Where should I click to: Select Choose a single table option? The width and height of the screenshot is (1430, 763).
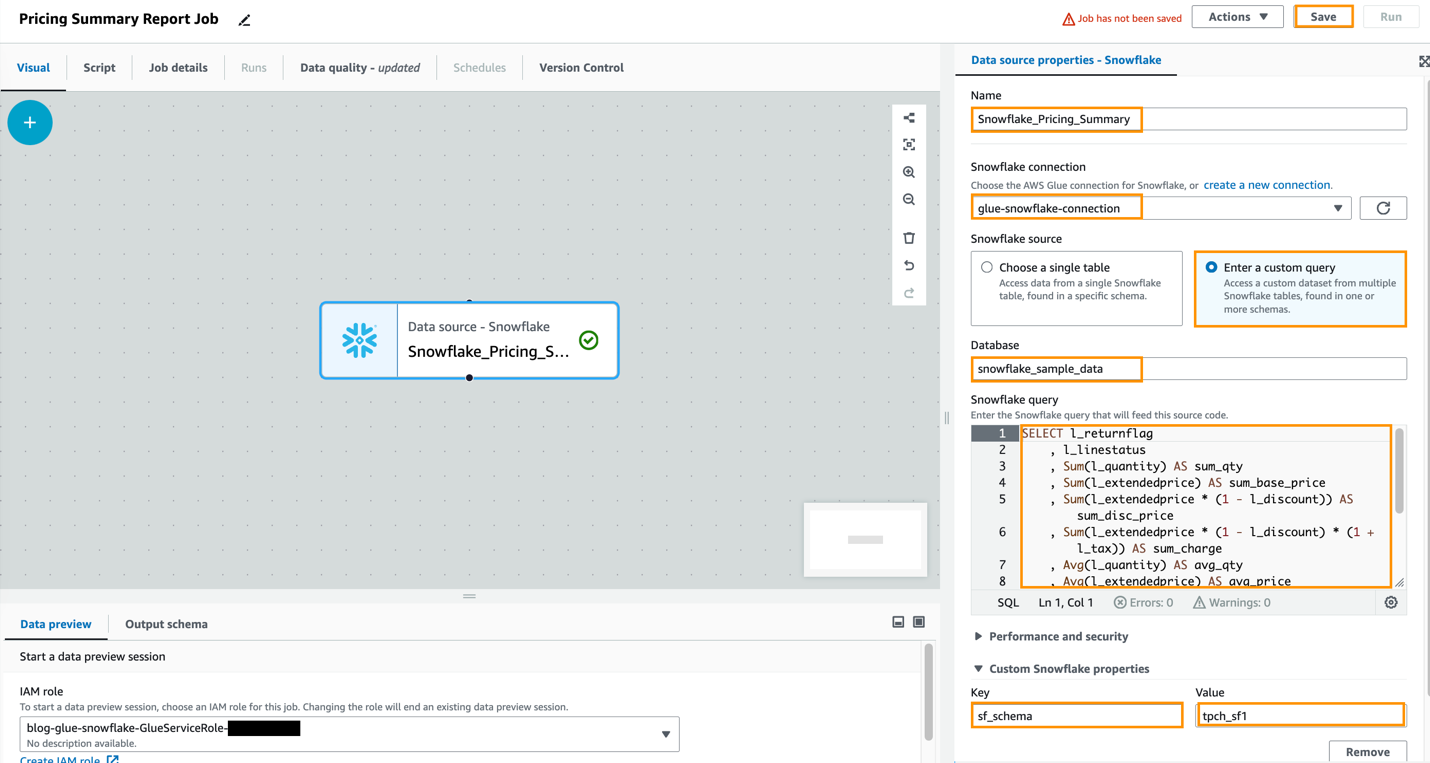(1076, 288)
